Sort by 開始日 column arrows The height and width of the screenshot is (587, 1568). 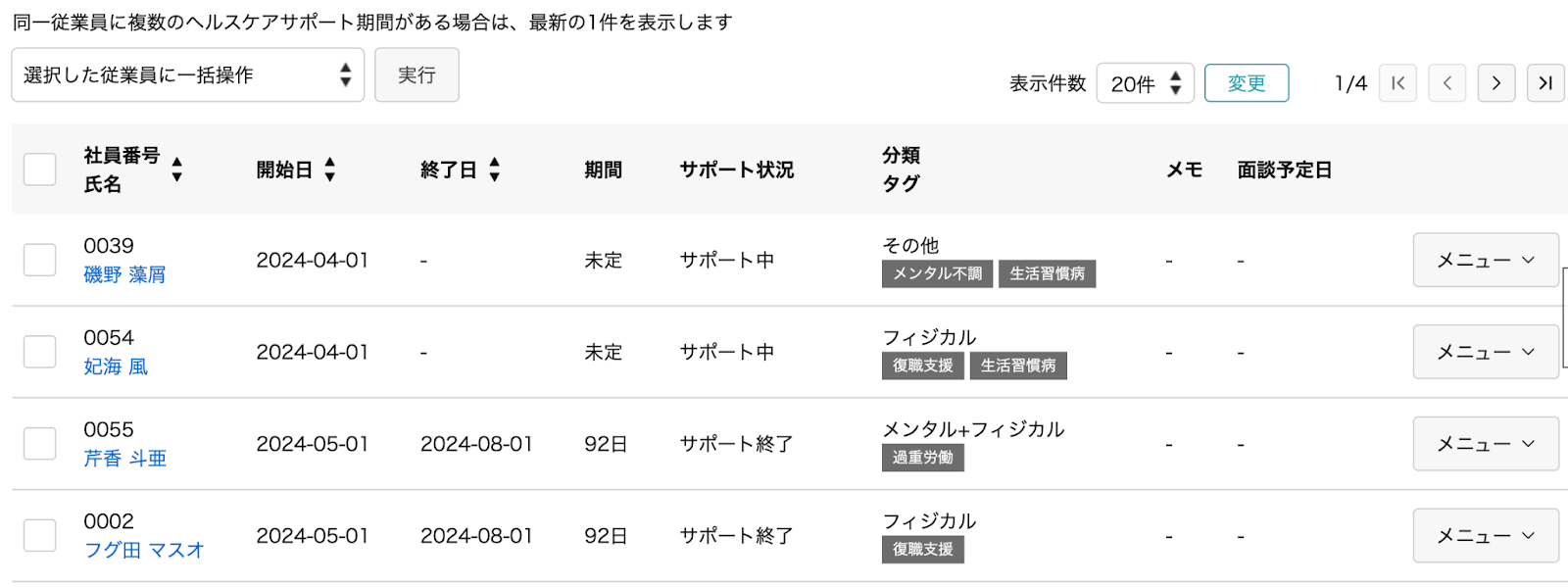(x=330, y=170)
